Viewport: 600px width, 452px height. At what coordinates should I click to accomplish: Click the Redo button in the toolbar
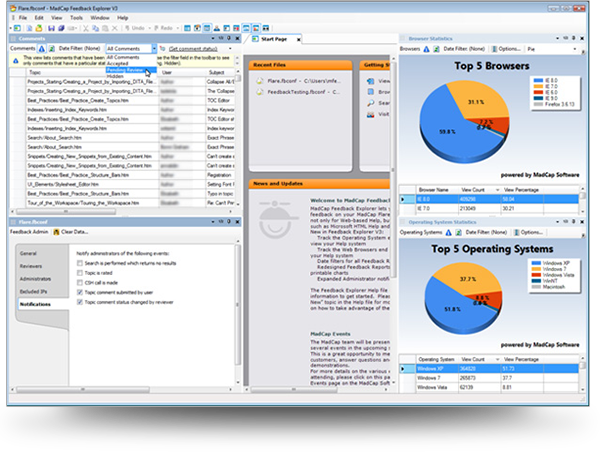coord(163,28)
